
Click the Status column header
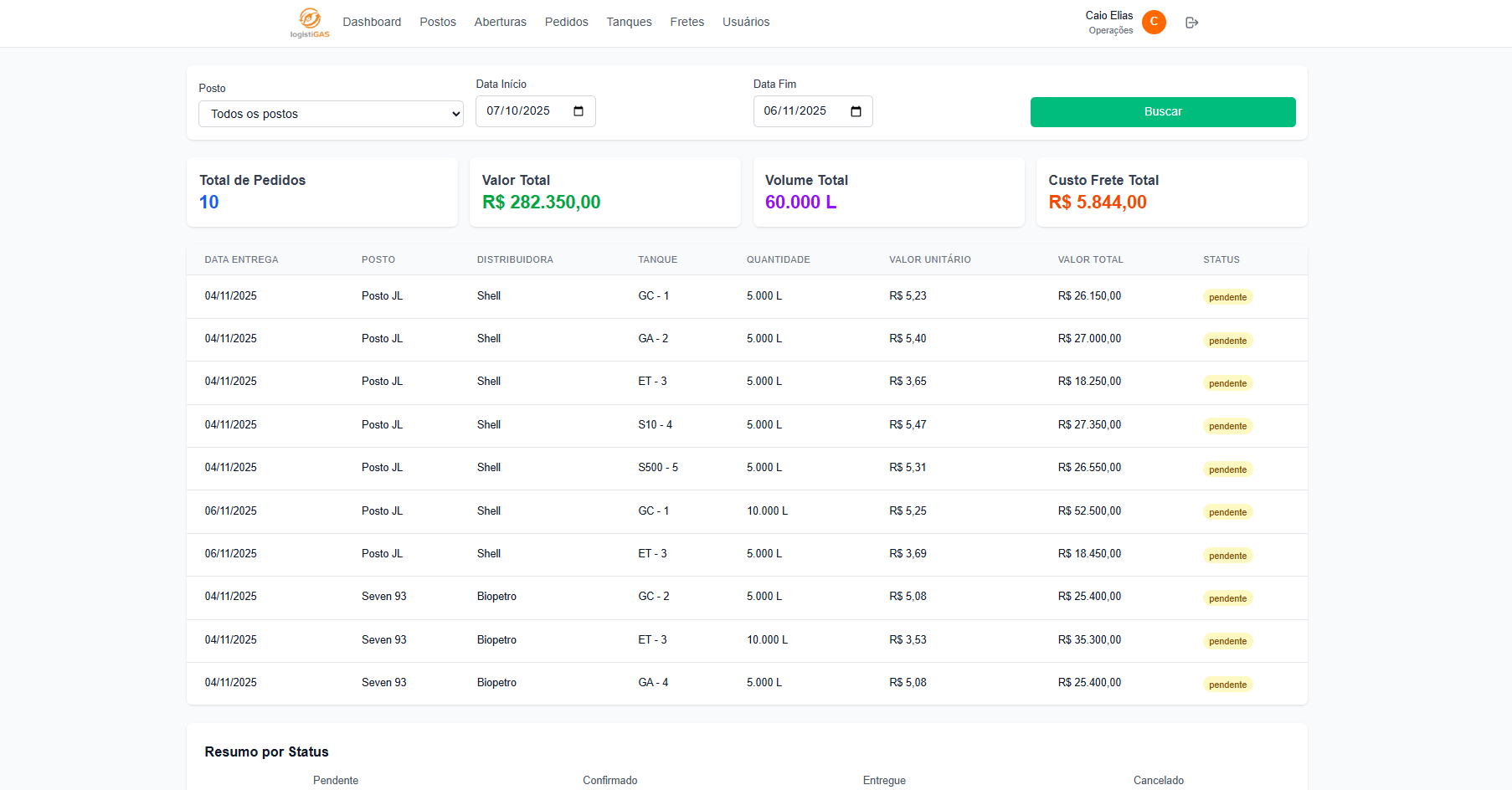[x=1221, y=259]
